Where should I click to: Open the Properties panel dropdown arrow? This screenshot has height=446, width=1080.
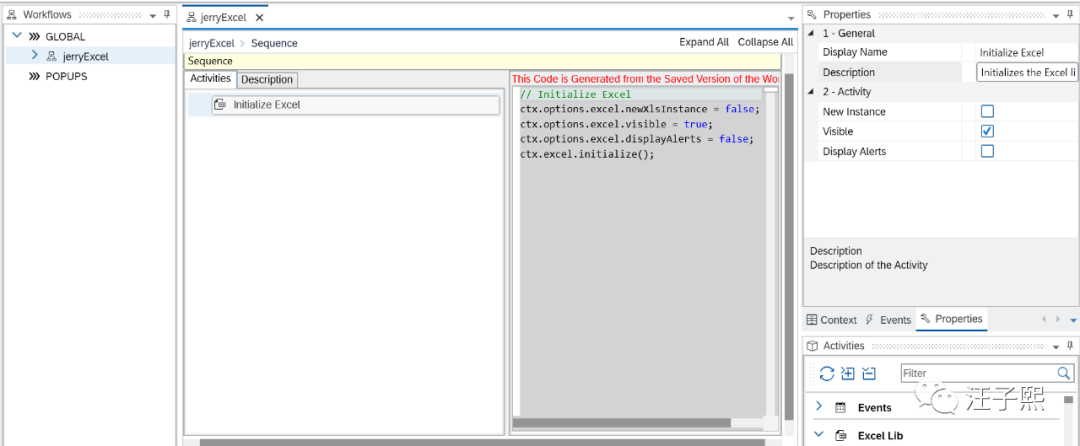click(1058, 15)
